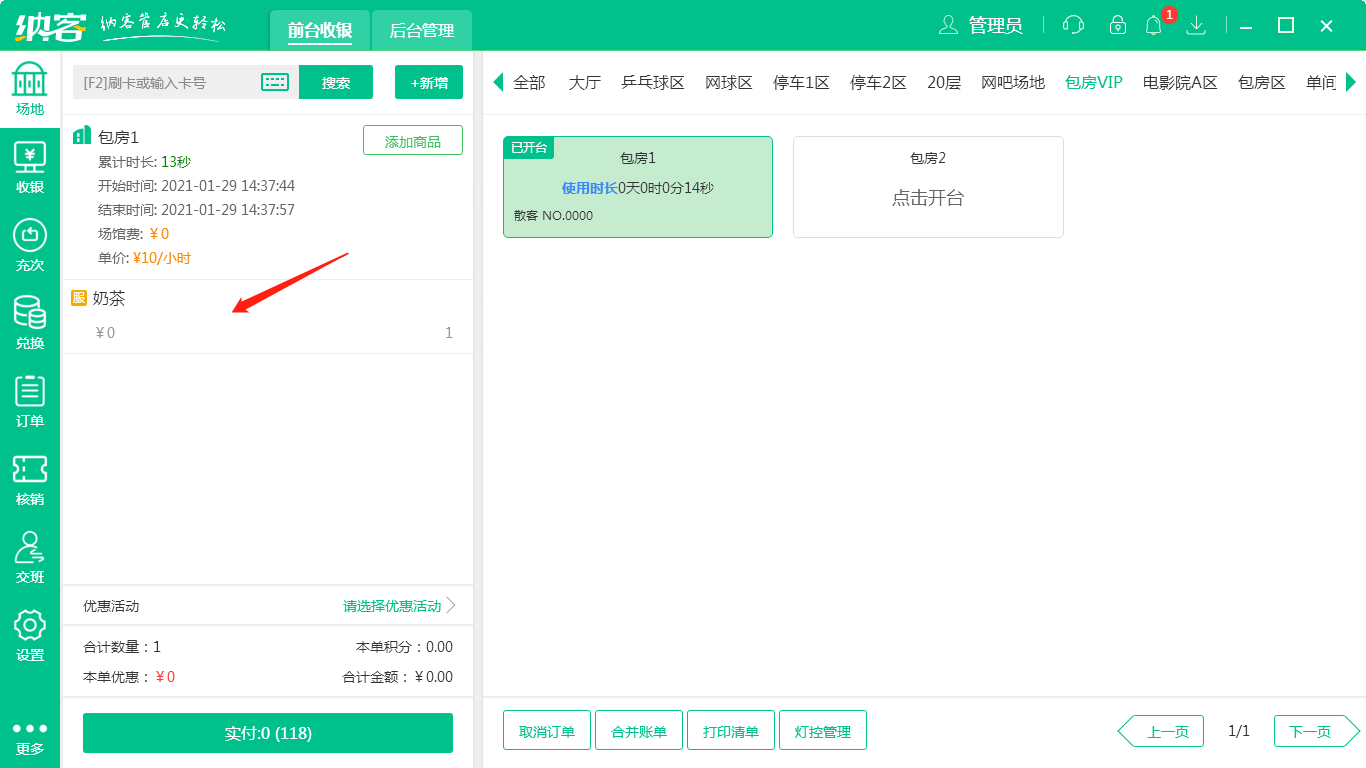Screen dimensions: 1366x768
Task: Click 包房2 card to open table
Action: pyautogui.click(x=927, y=187)
